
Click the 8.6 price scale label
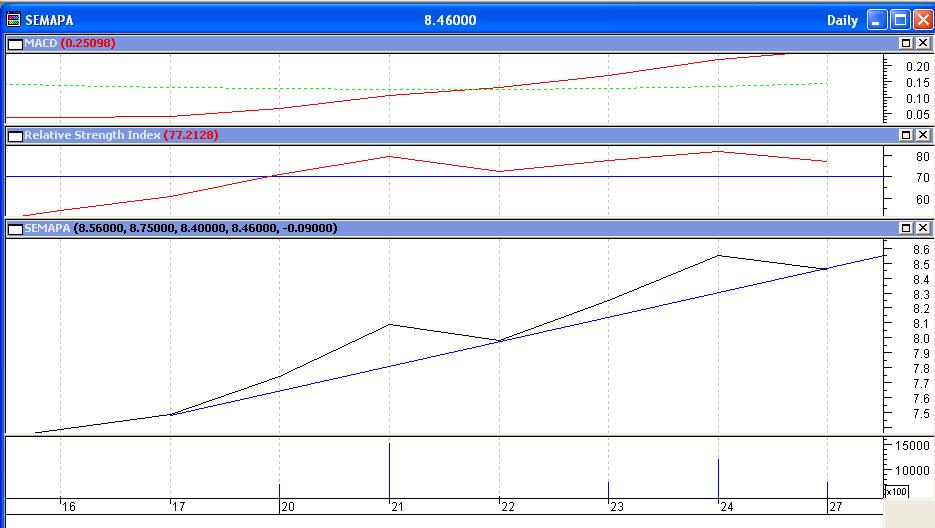[921, 250]
